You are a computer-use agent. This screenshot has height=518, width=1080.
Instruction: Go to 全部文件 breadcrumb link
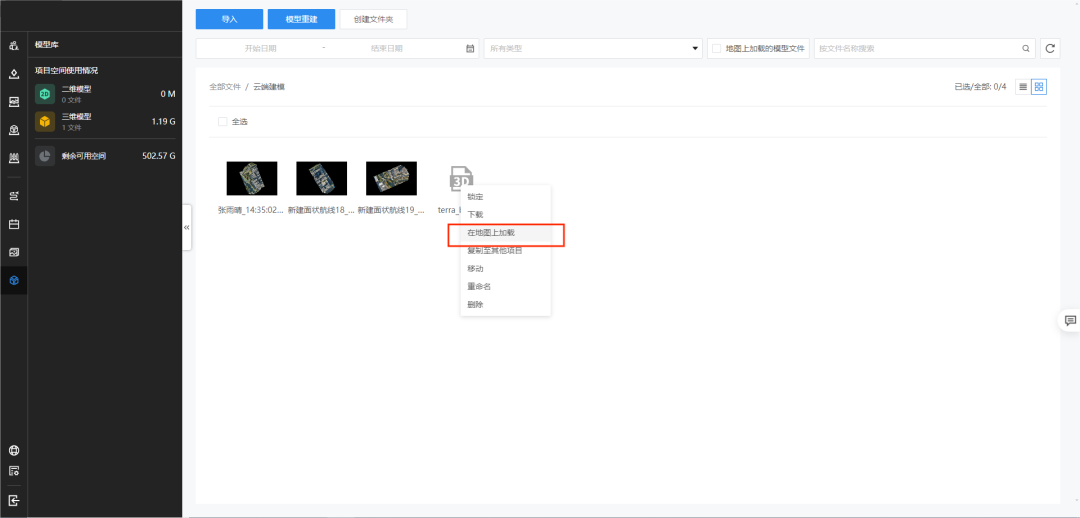coord(225,87)
